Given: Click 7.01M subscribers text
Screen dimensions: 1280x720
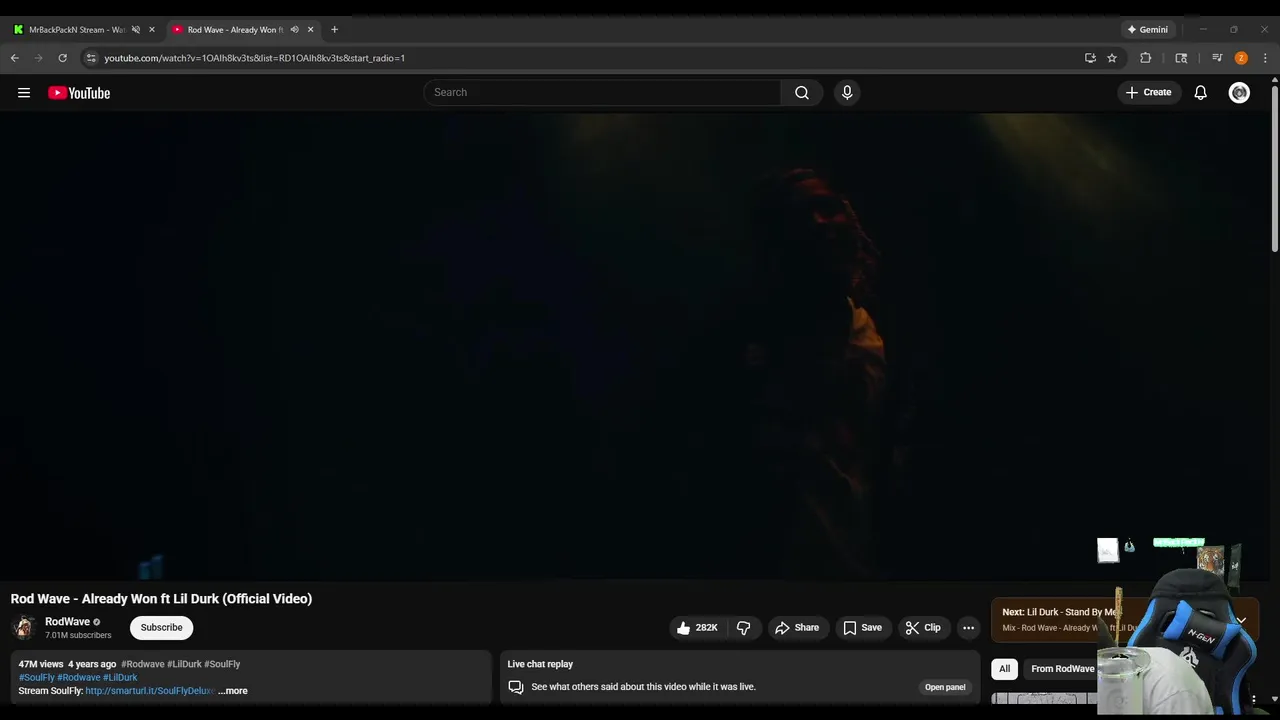Looking at the screenshot, I should tap(78, 635).
